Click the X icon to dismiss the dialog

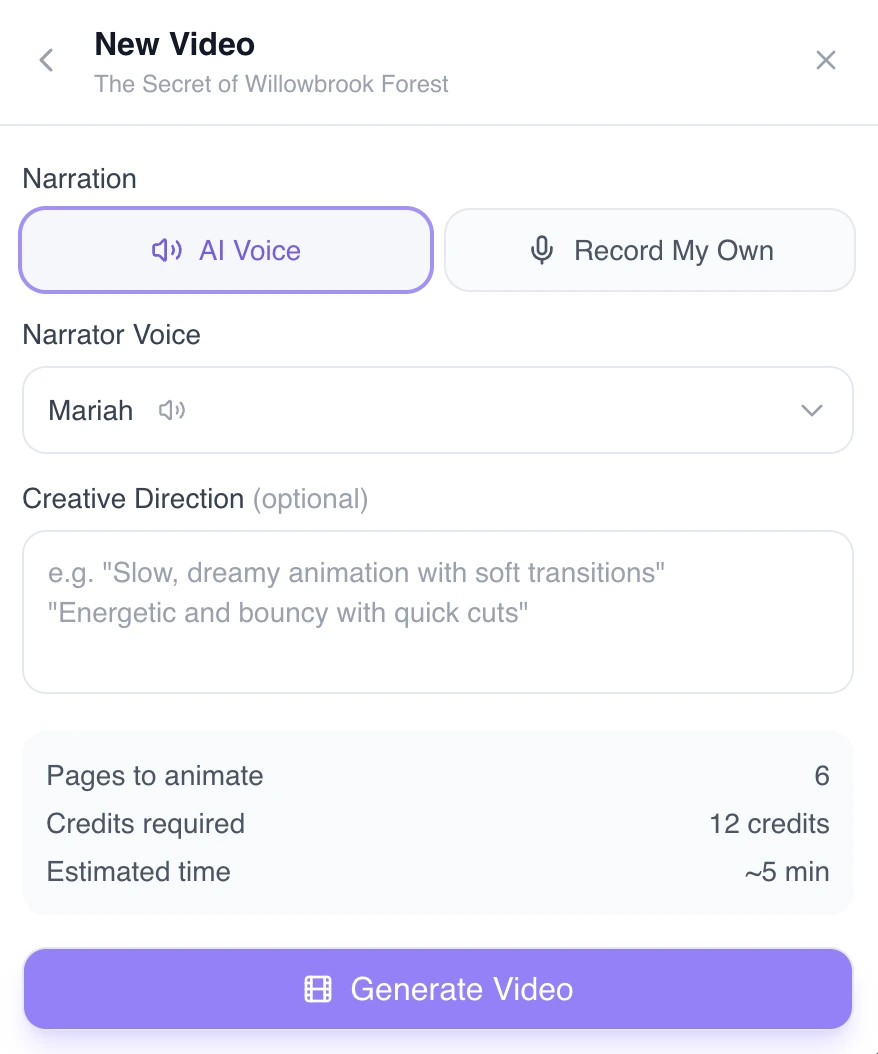[826, 60]
